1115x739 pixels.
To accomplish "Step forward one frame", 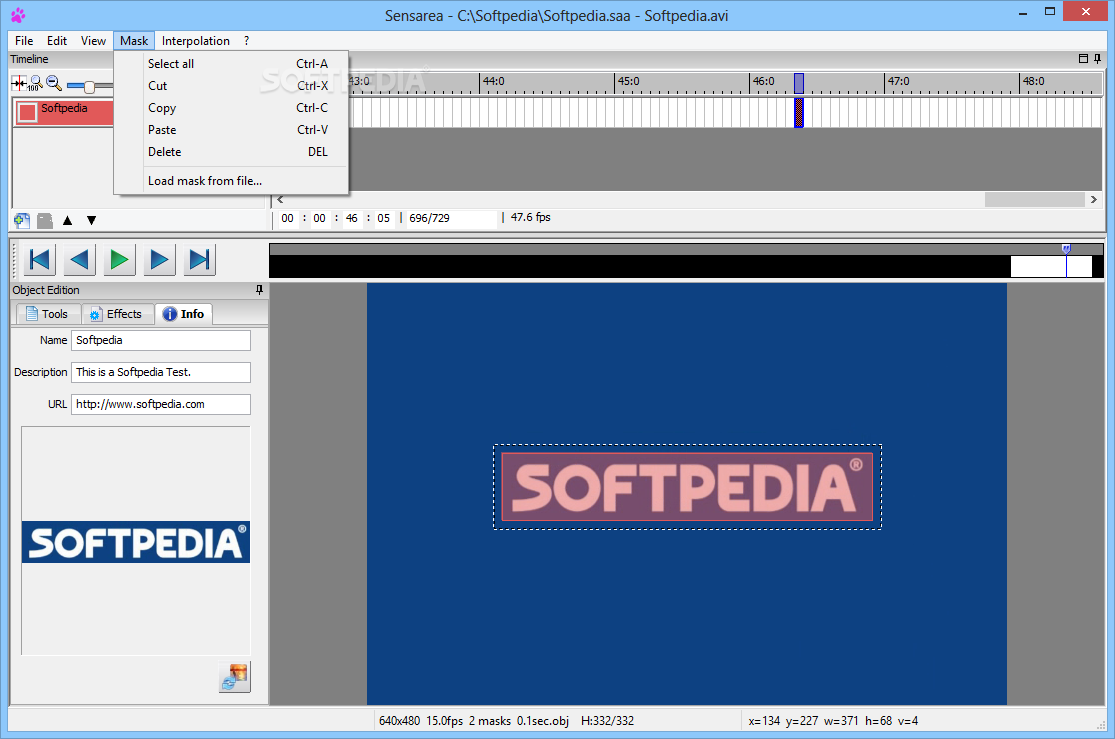I will pyautogui.click(x=159, y=260).
